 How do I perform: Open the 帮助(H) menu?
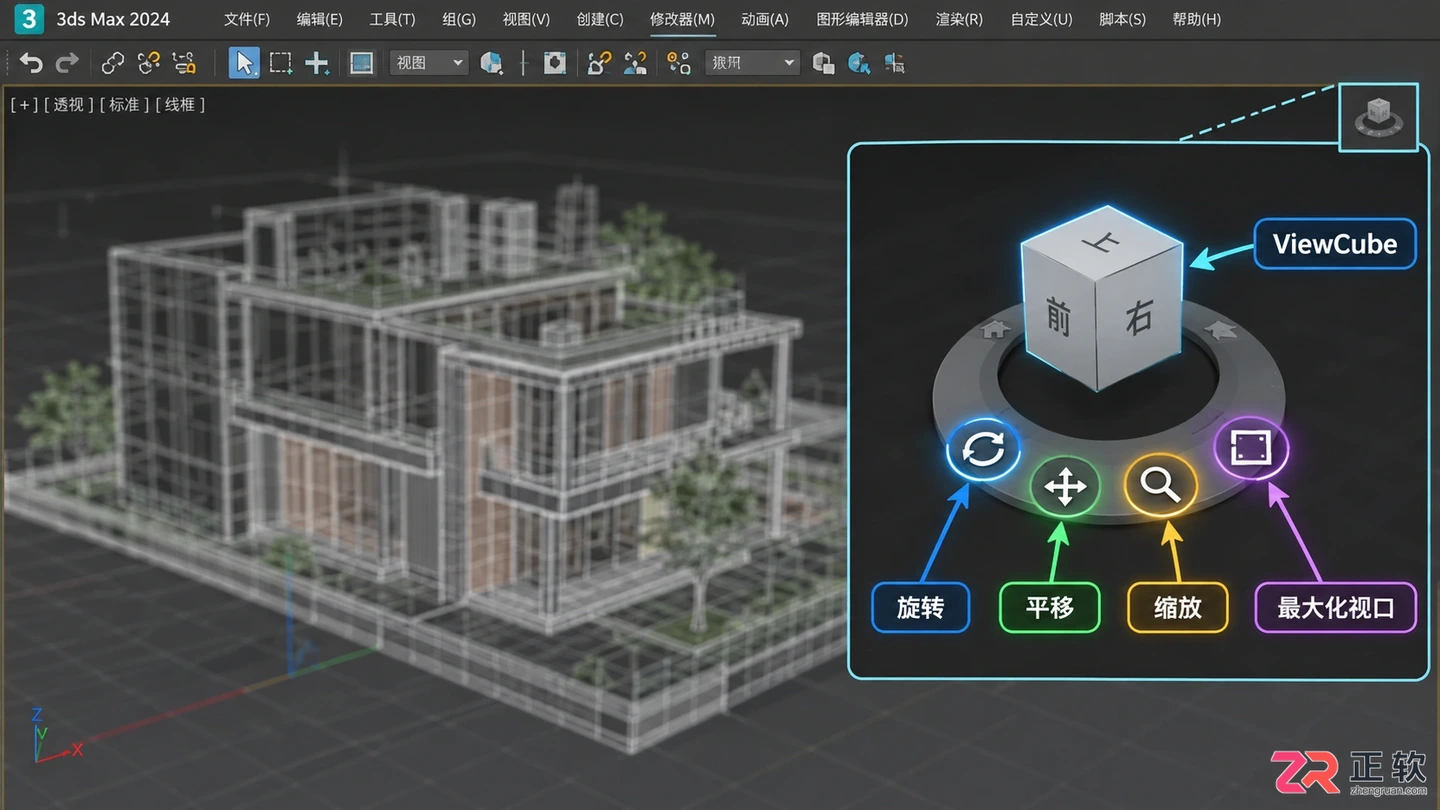(x=1196, y=19)
